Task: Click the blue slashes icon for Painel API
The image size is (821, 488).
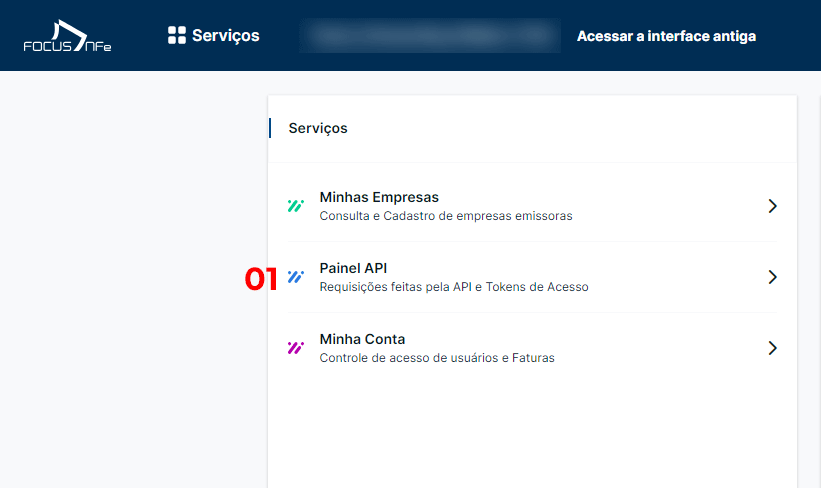Action: 295,277
